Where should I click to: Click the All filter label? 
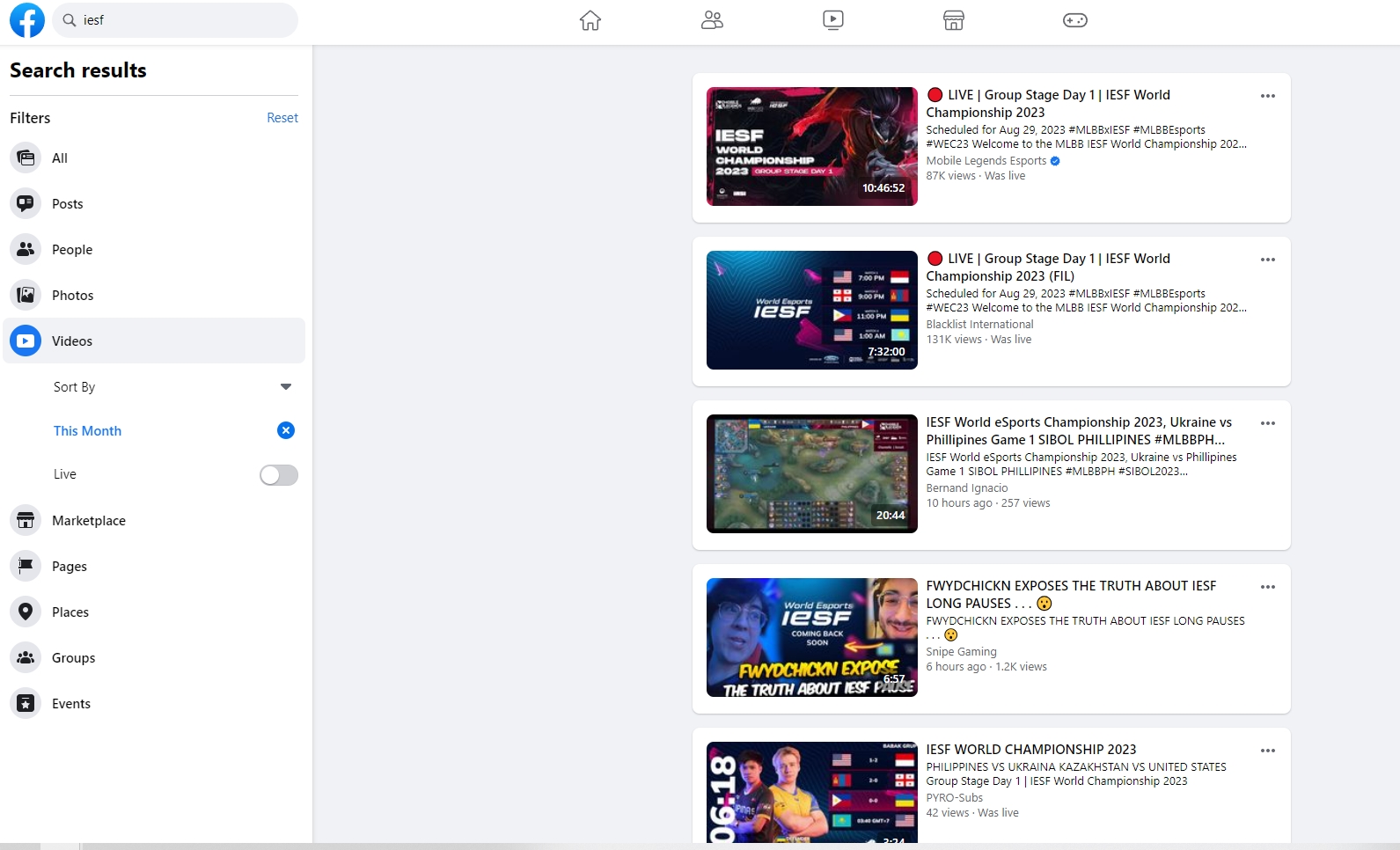pos(60,158)
